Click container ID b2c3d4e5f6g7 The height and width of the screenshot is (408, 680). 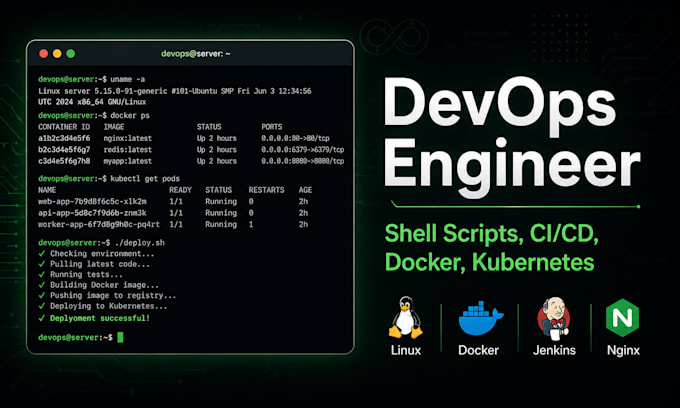[x=64, y=150]
